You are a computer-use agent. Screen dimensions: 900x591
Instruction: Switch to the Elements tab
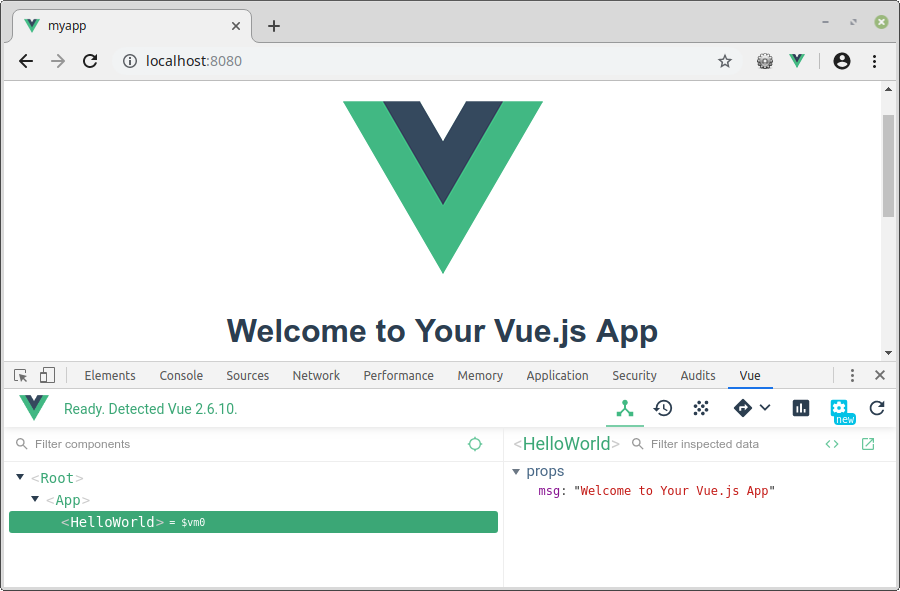pos(110,375)
